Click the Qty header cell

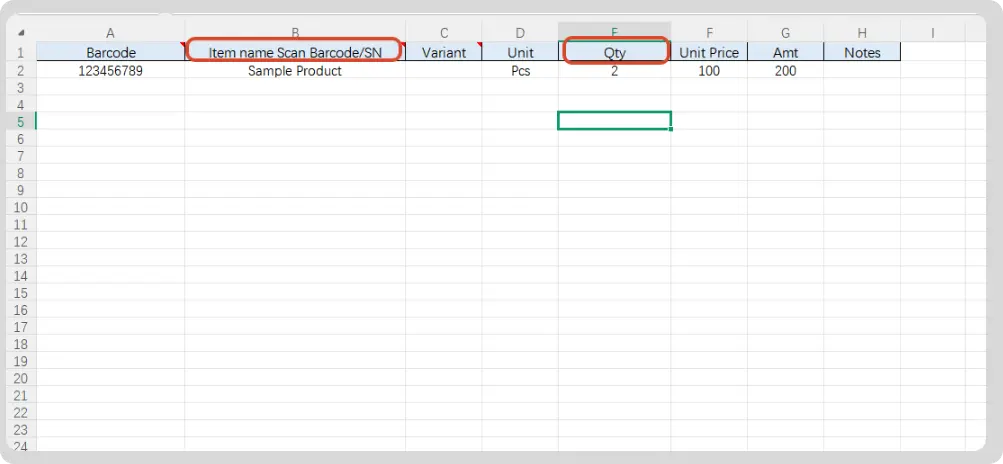click(615, 52)
